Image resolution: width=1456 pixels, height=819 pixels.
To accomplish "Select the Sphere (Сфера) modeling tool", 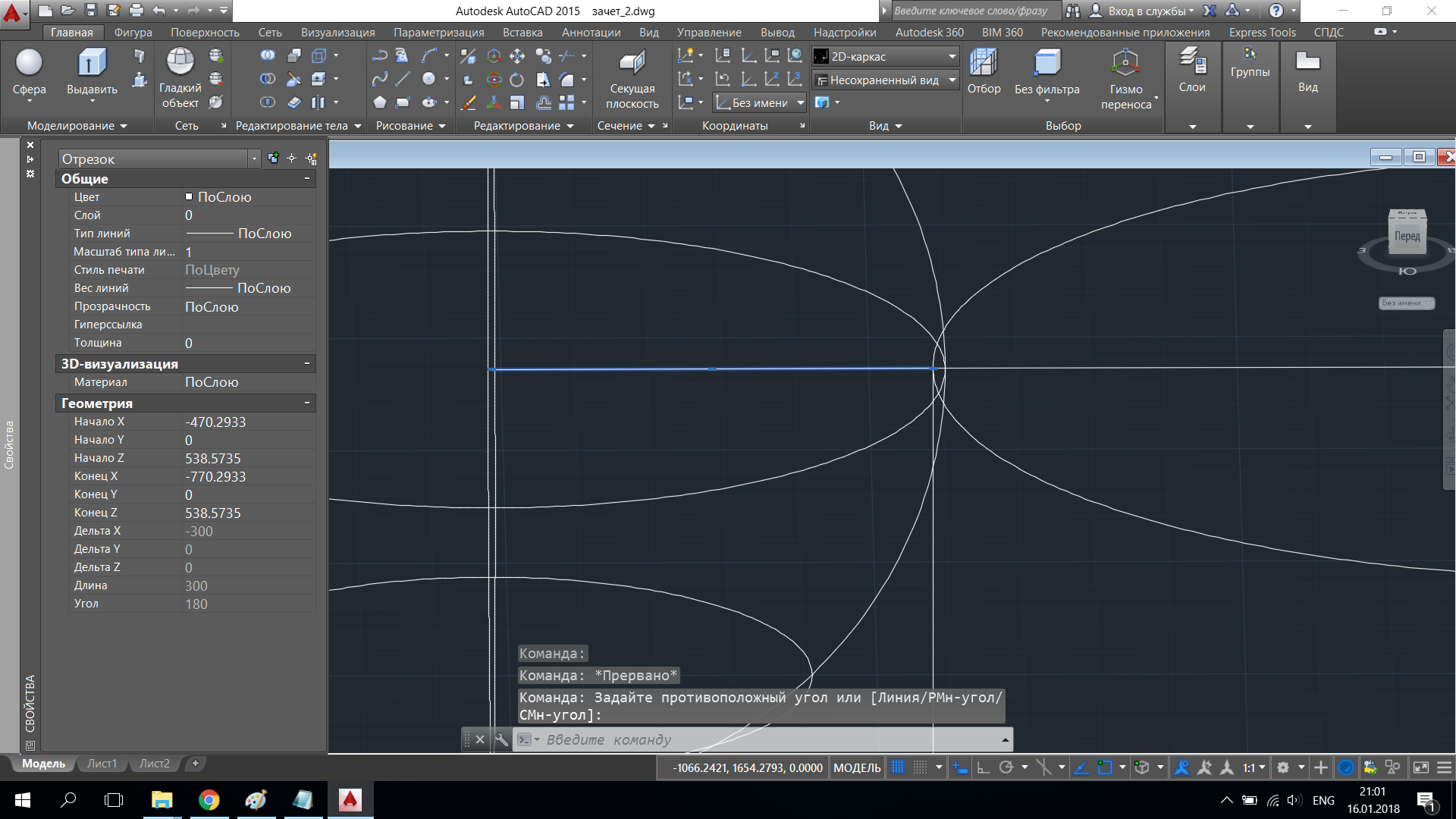I will point(29,72).
